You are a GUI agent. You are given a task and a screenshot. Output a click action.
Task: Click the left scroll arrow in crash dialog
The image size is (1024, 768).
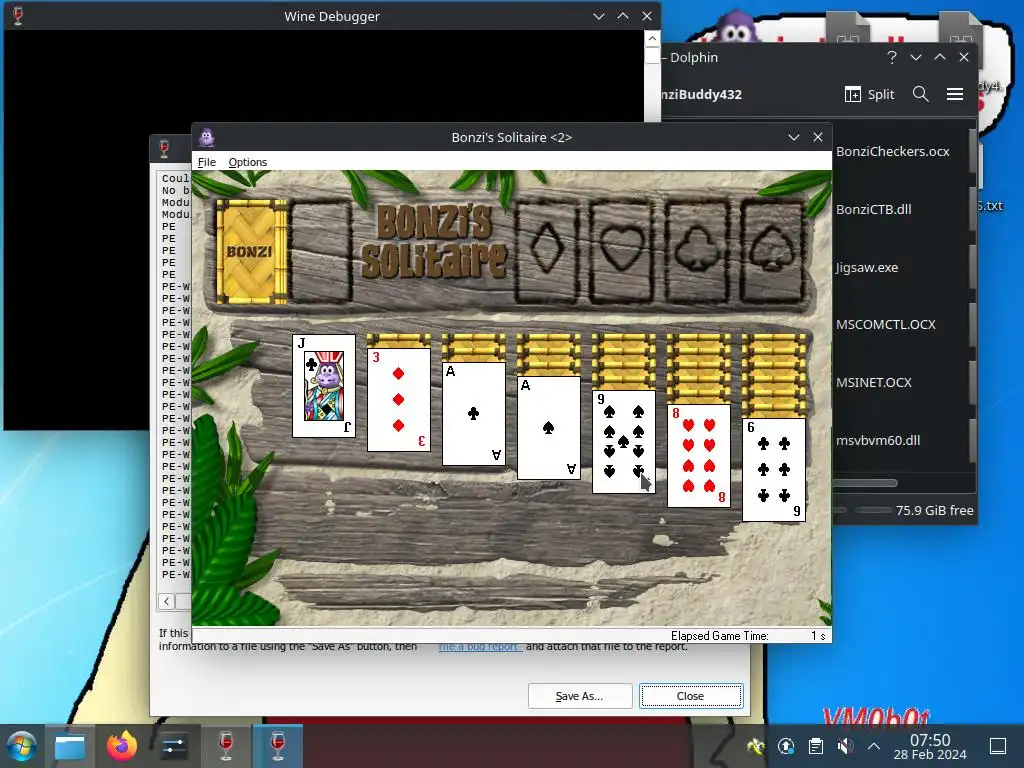pyautogui.click(x=167, y=601)
